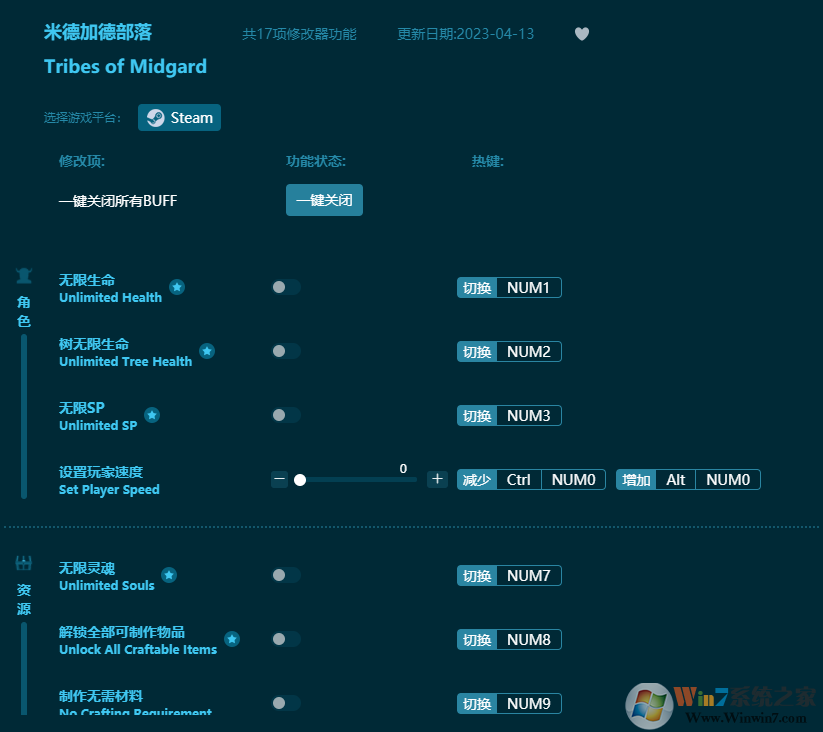This screenshot has width=823, height=732.
Task: Click the plus stepper beside Set Player Speed
Action: click(437, 479)
